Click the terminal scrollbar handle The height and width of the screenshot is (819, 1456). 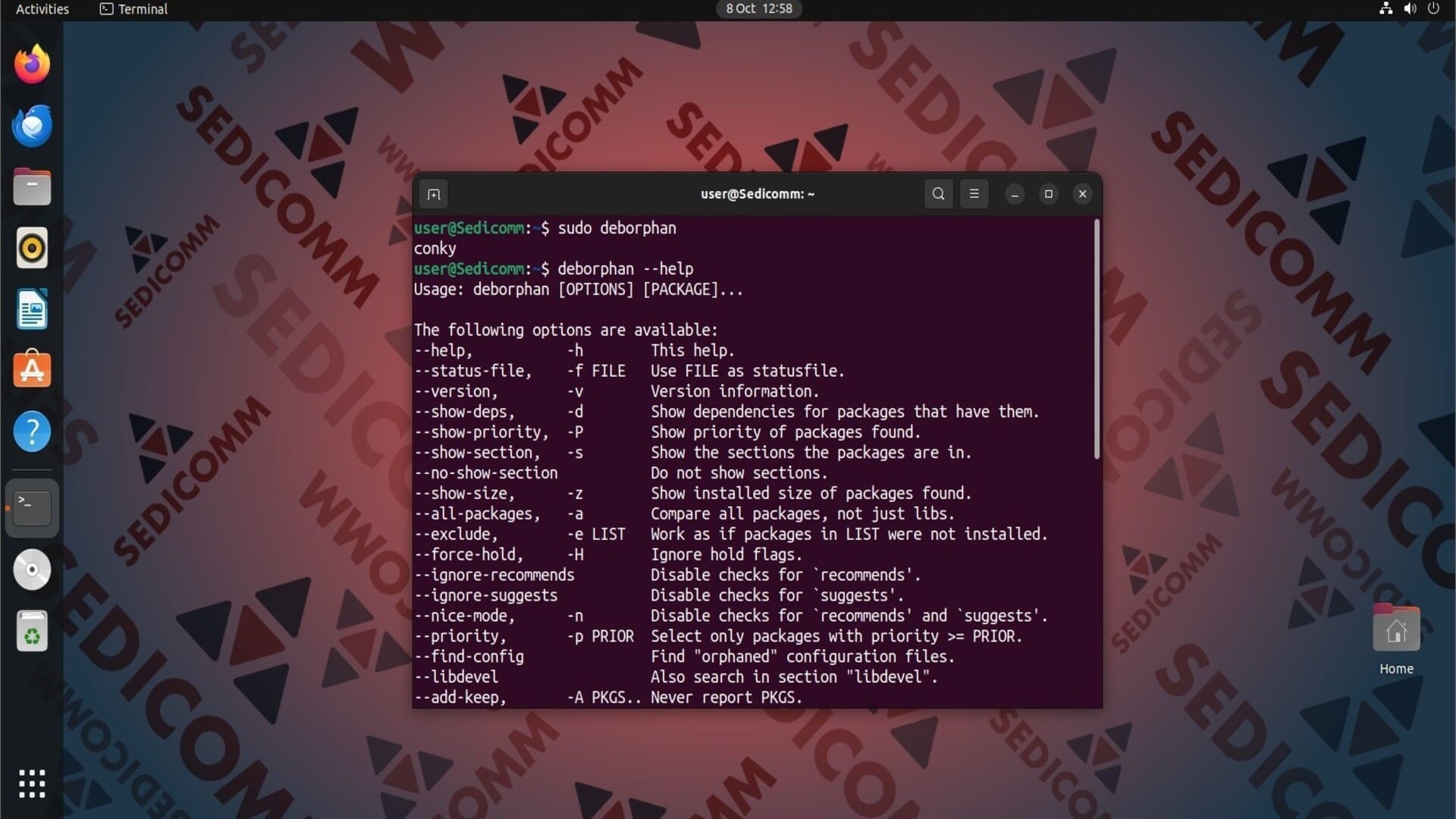(1097, 339)
